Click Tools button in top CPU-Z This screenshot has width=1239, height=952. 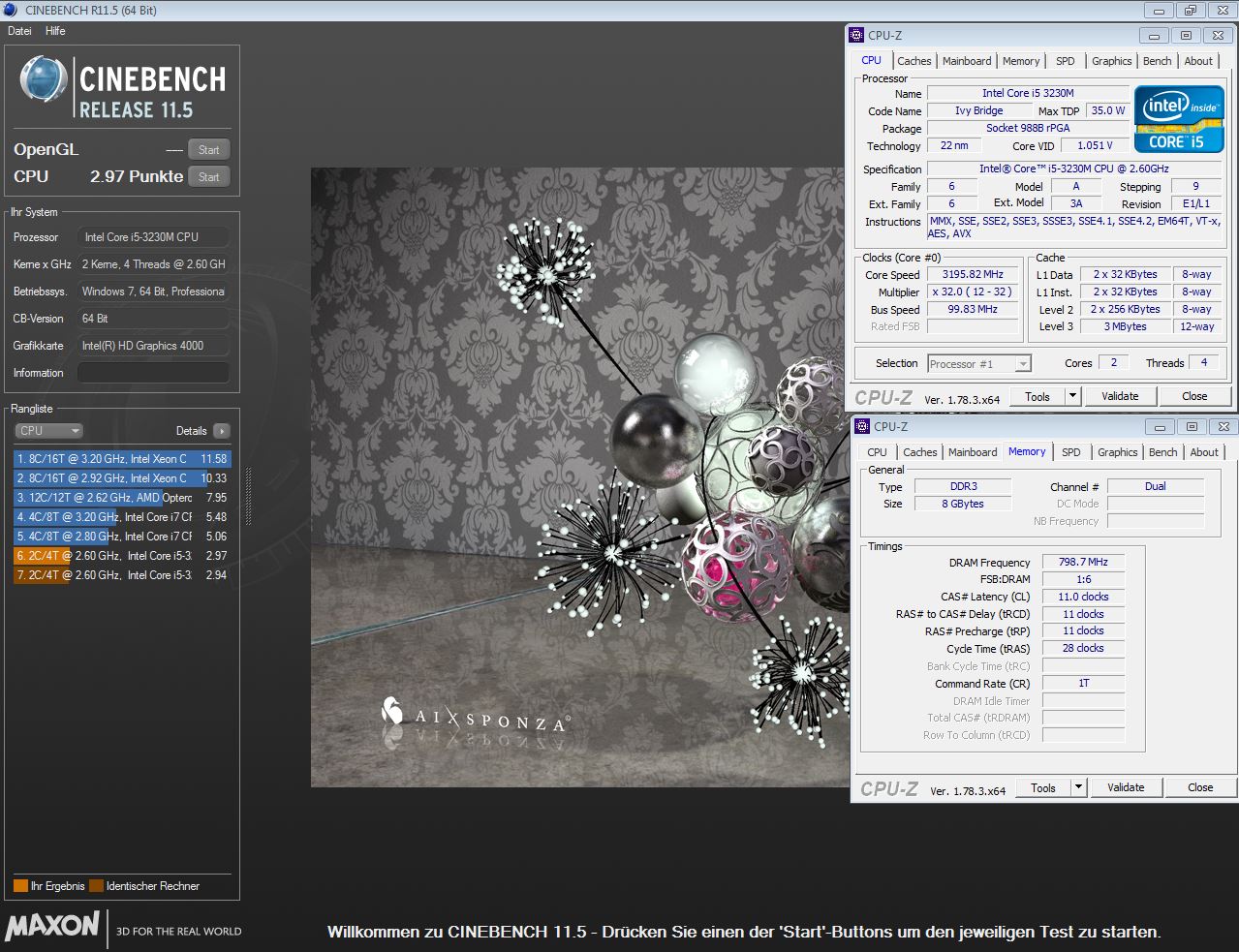coord(1038,396)
